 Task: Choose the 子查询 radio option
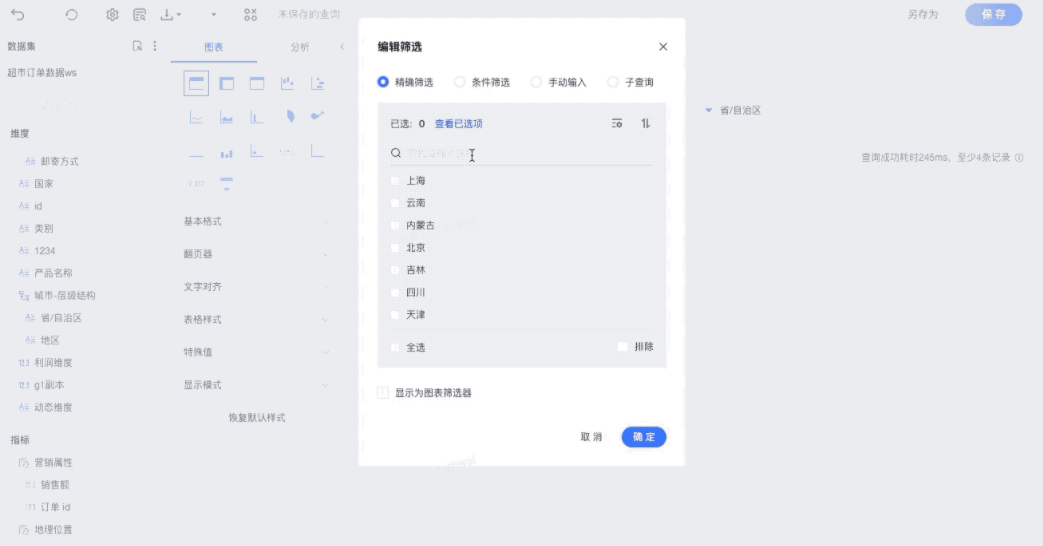[x=614, y=82]
